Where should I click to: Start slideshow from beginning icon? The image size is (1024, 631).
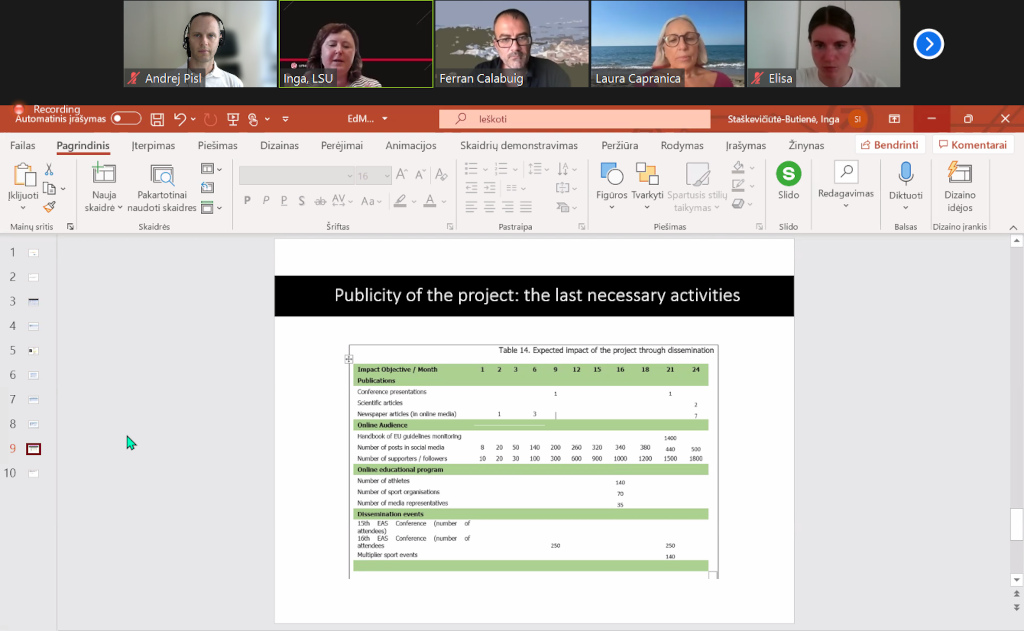[233, 119]
